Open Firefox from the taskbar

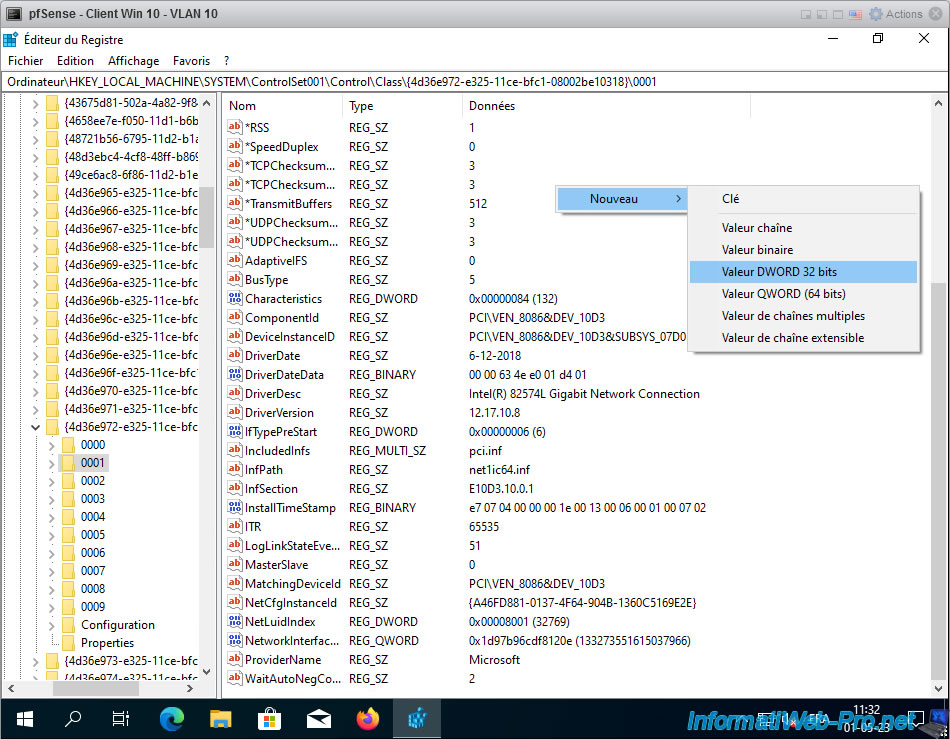click(x=368, y=719)
